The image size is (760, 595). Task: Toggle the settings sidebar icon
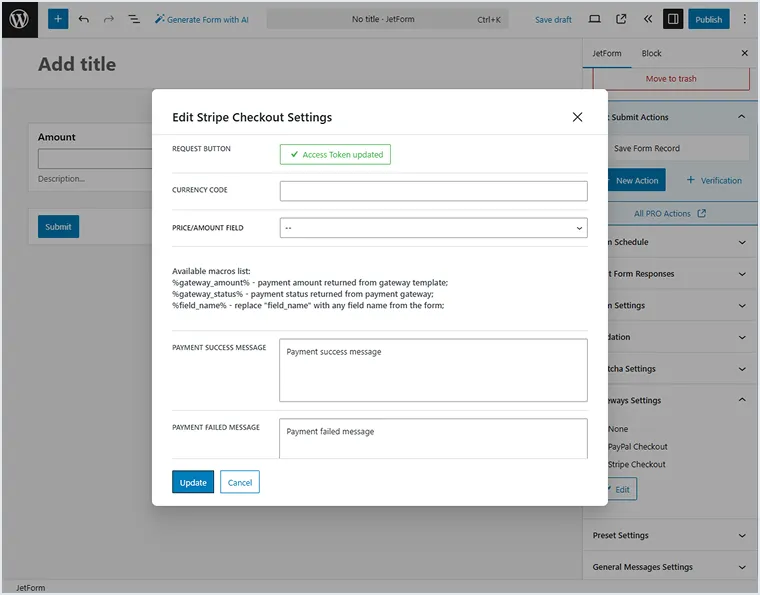[x=673, y=19]
